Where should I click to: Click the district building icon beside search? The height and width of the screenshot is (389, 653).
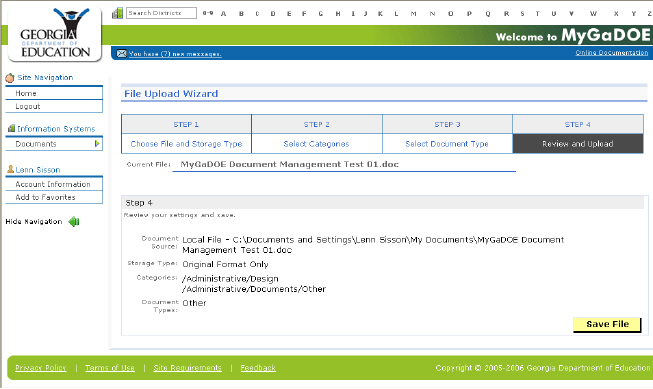[117, 13]
